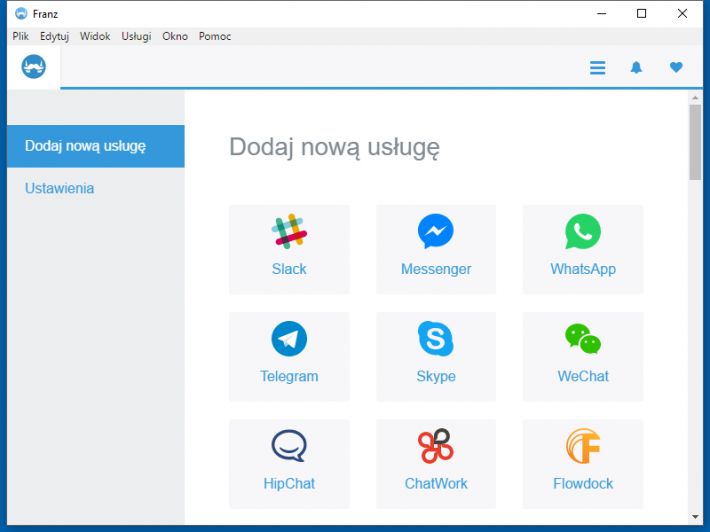The width and height of the screenshot is (710, 532).
Task: Open the Usługi menu
Action: coord(136,36)
